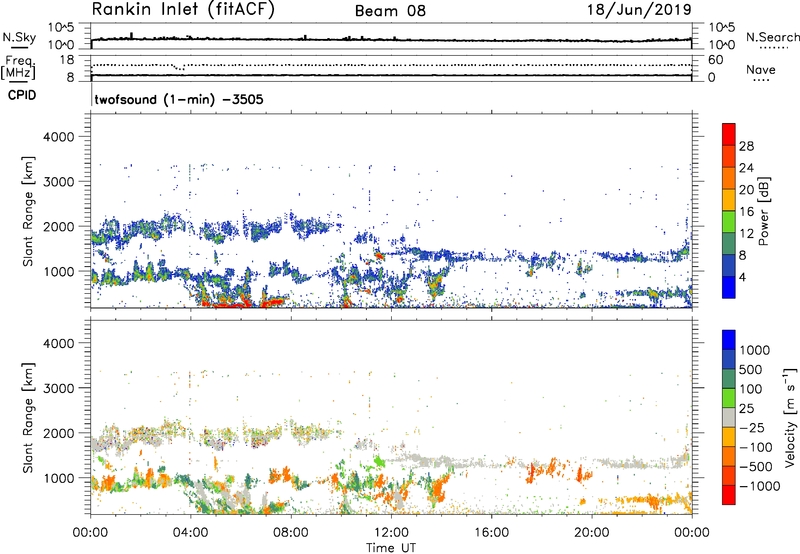
Task: Click right-side Nave axis value '60'
Action: click(715, 60)
